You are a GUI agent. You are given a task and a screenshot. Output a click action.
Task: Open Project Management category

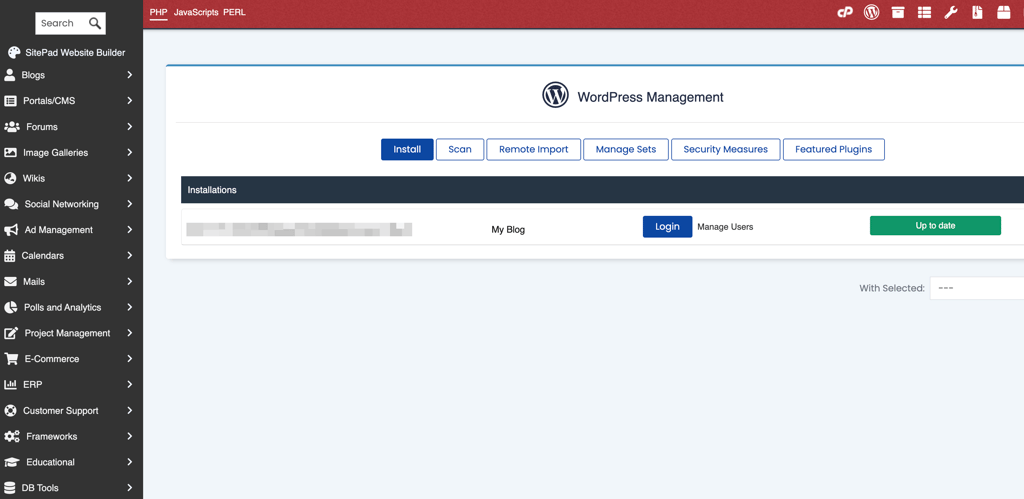pos(67,333)
